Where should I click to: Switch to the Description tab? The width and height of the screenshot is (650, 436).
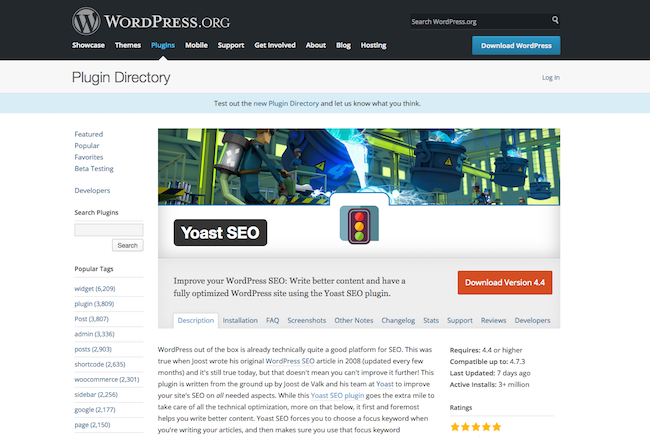[196, 320]
